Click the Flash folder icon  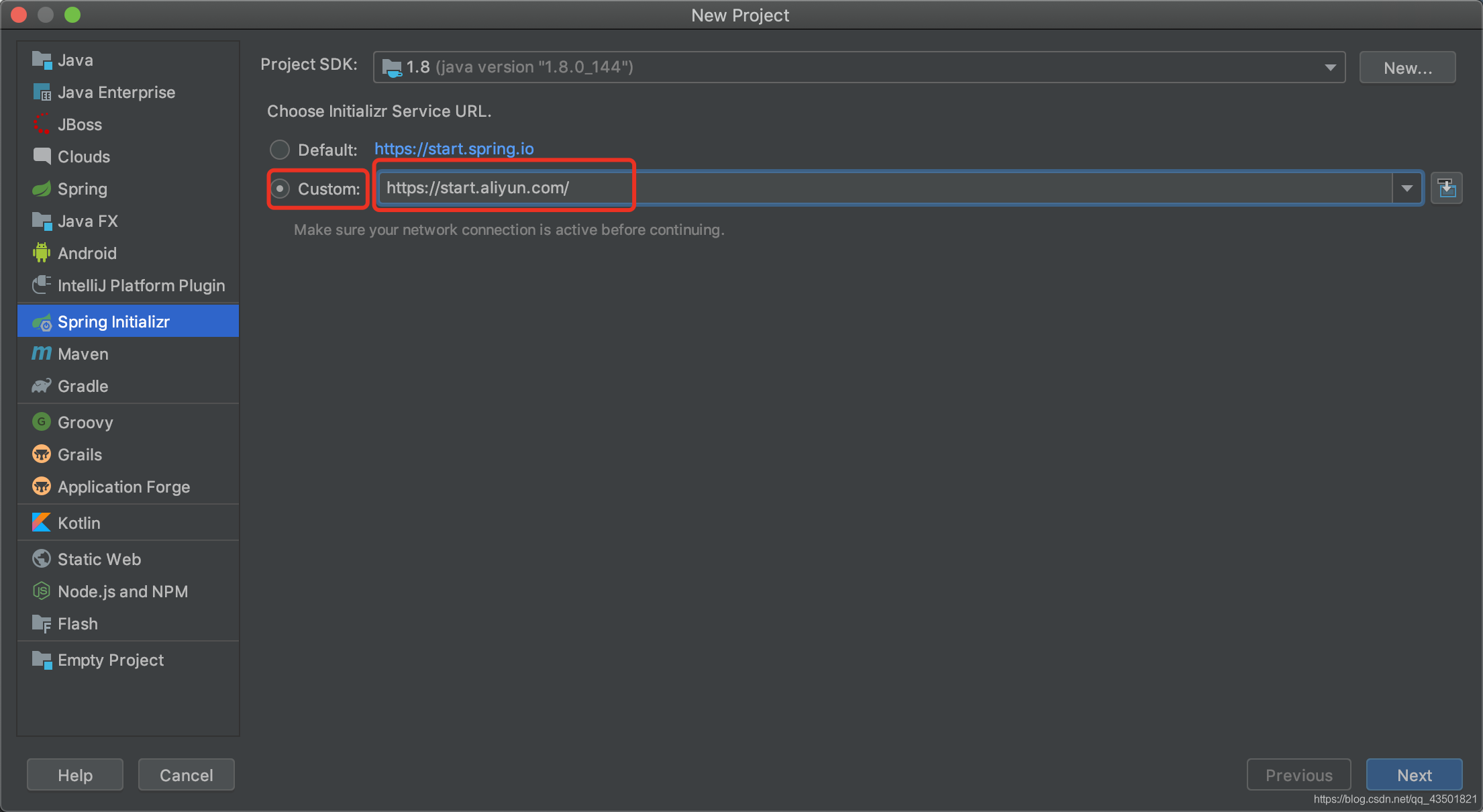[42, 624]
